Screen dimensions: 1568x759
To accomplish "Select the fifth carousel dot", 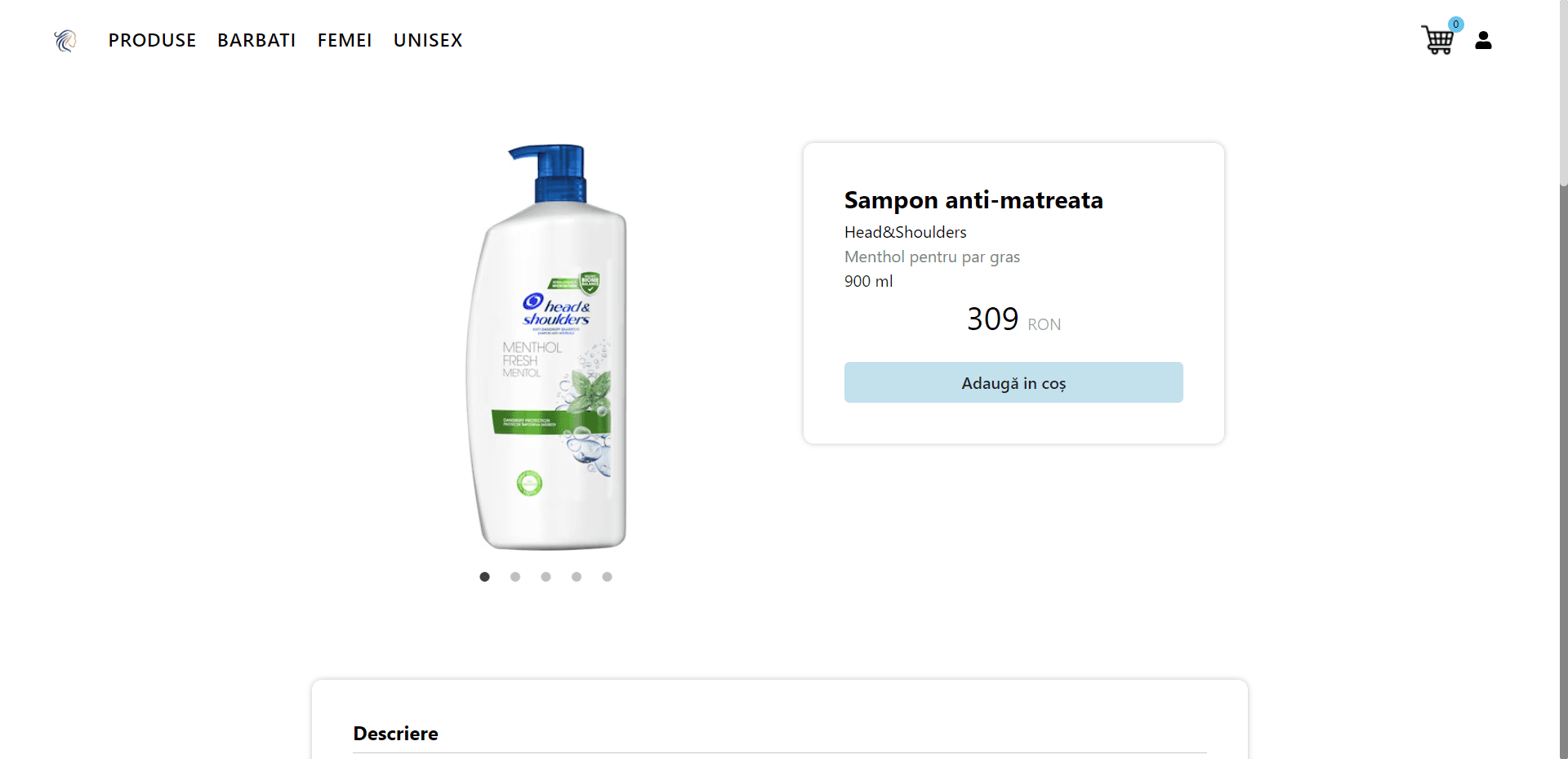I will point(607,577).
